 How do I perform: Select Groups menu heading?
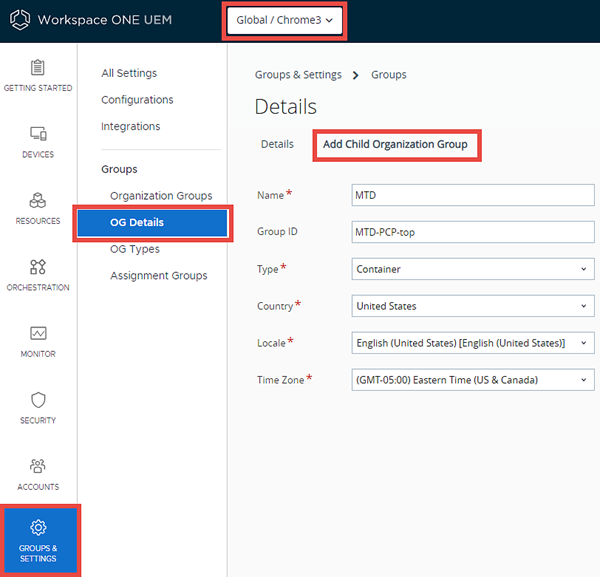(119, 169)
